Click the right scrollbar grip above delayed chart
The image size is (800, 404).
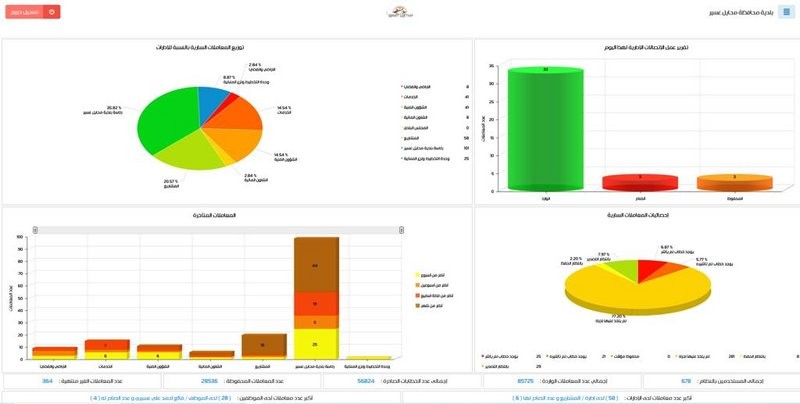400,229
